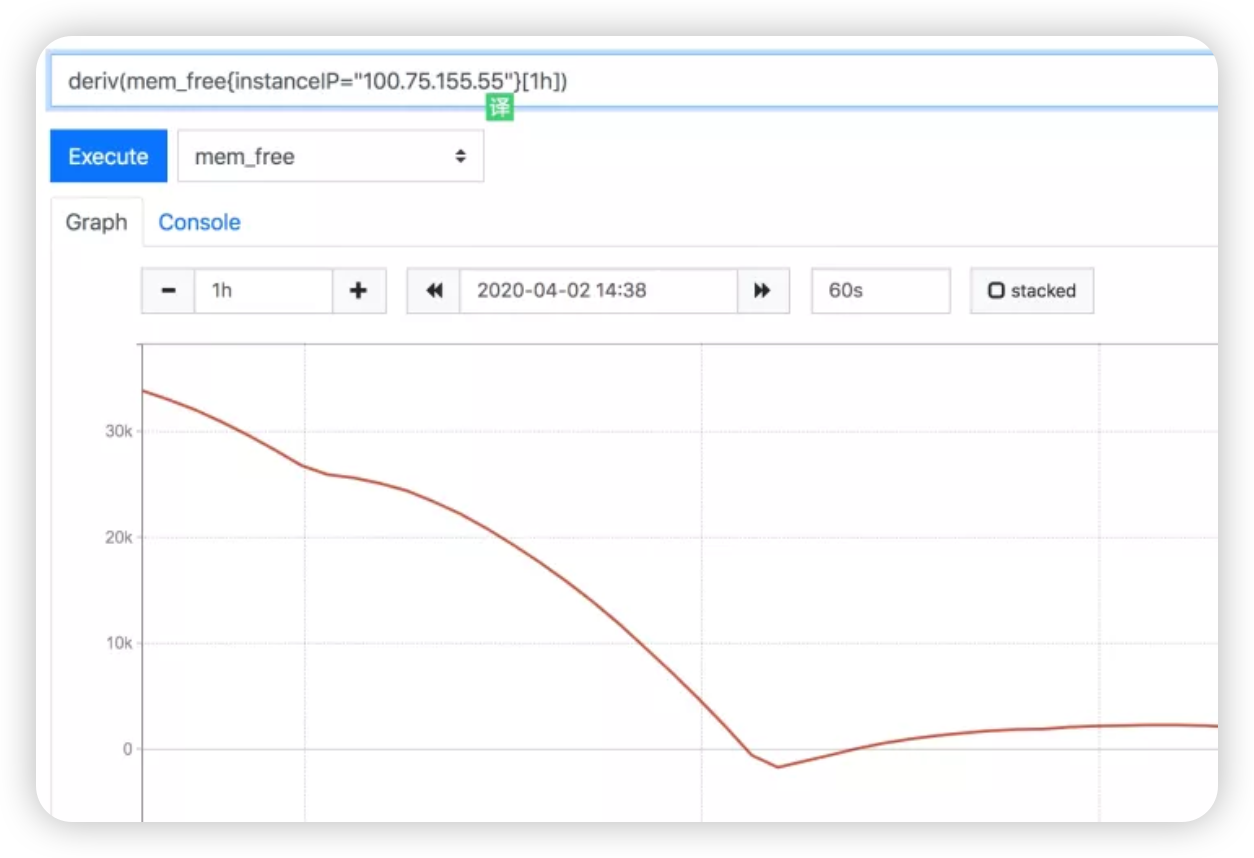Click the green translate icon under query

click(x=499, y=108)
